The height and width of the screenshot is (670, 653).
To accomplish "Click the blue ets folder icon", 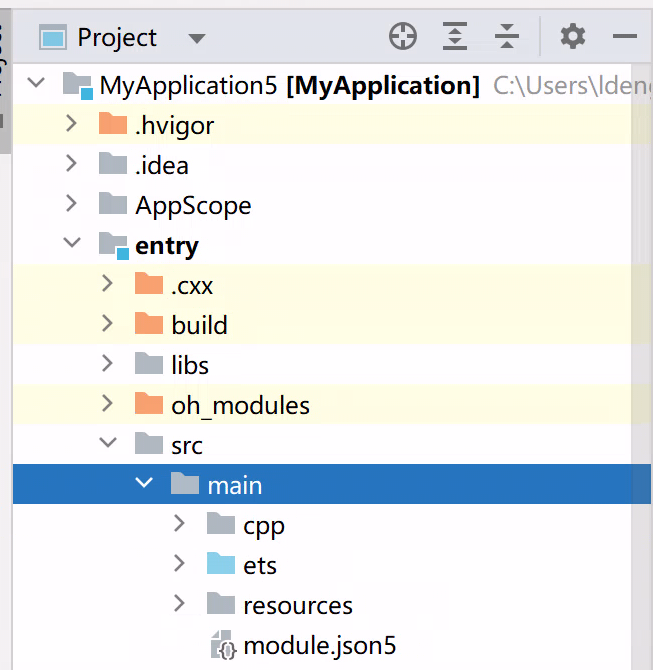I will tap(221, 565).
